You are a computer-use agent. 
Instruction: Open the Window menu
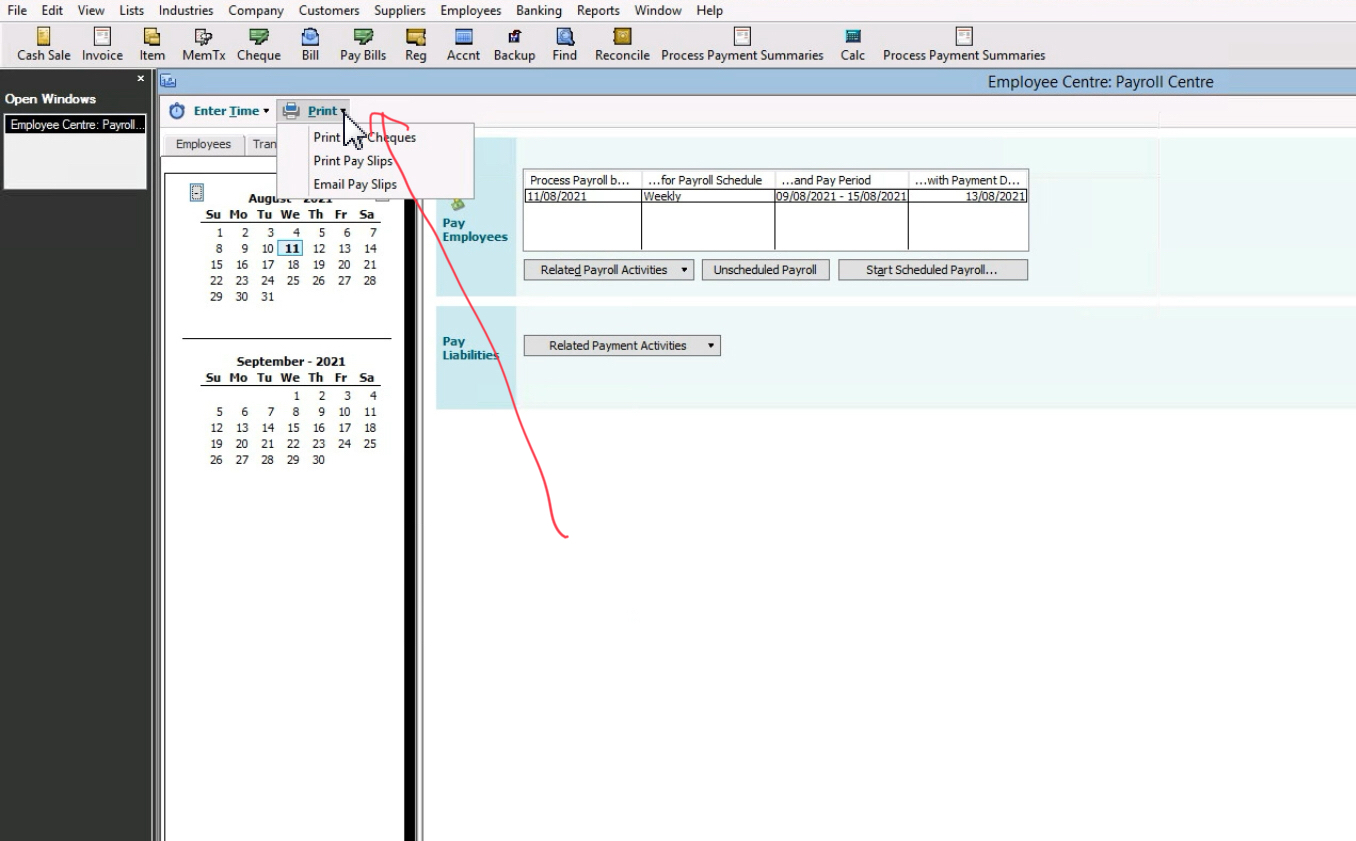coord(658,10)
